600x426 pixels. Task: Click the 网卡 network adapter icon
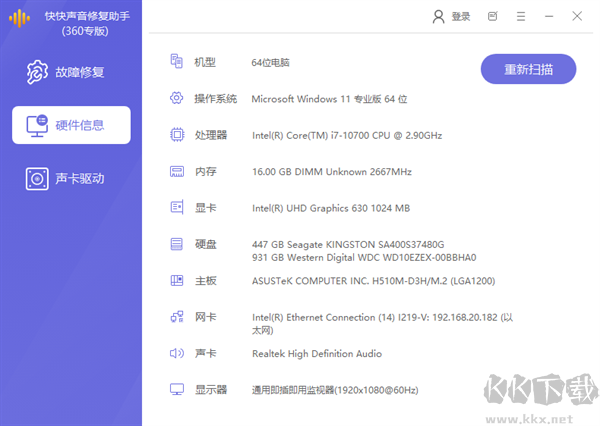tap(177, 317)
